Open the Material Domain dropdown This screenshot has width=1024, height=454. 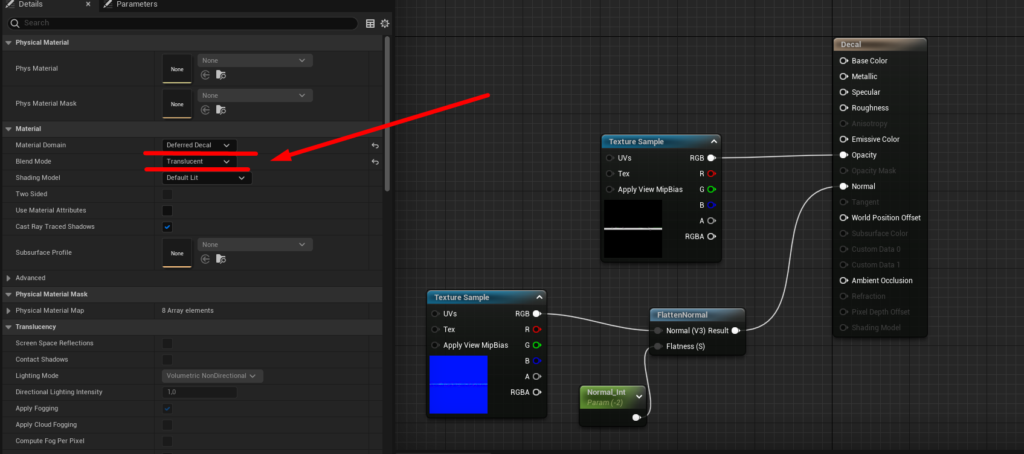point(199,145)
